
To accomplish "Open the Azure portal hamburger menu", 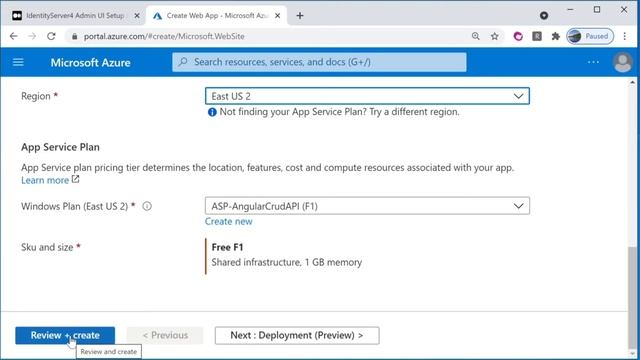I will 18,62.
